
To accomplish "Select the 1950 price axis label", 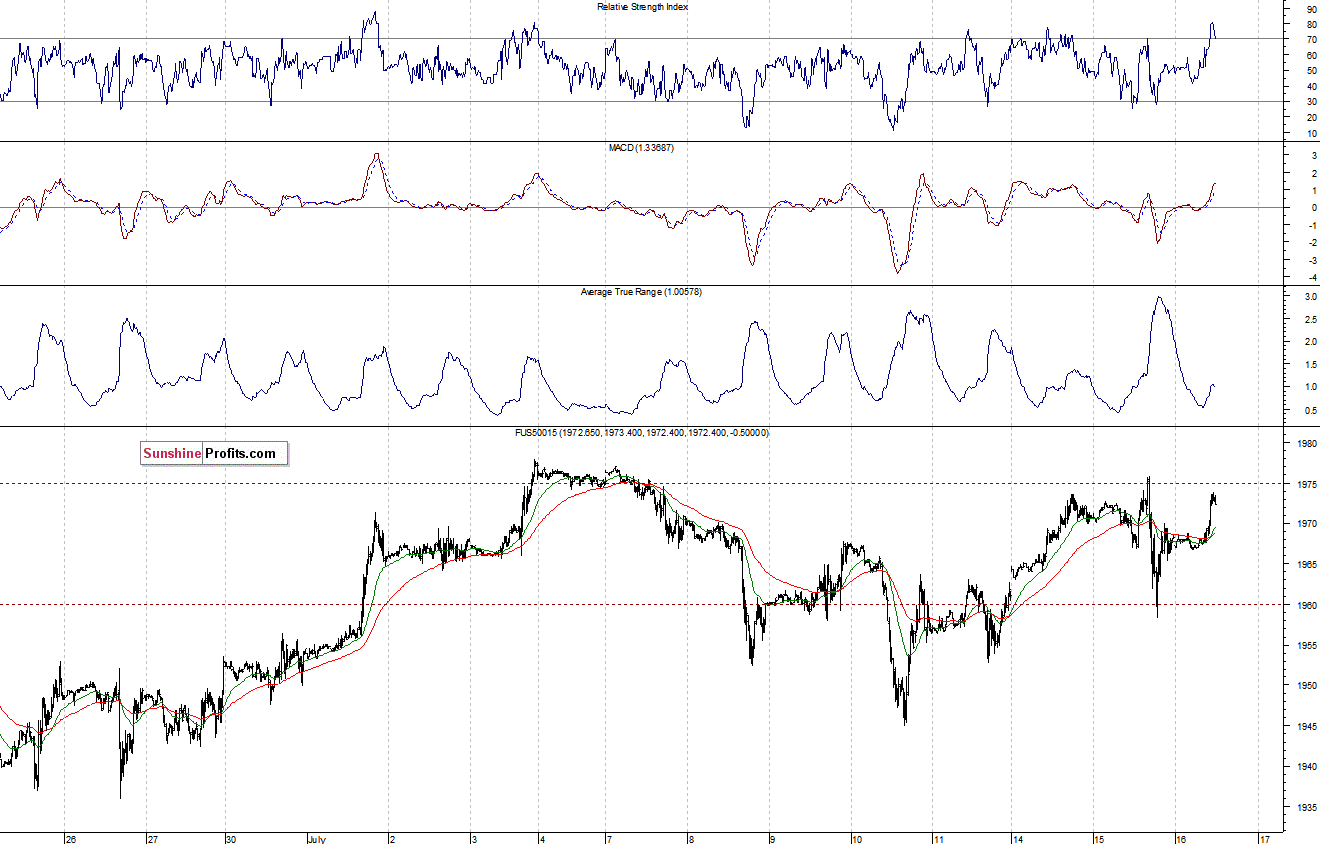I will [x=1308, y=686].
